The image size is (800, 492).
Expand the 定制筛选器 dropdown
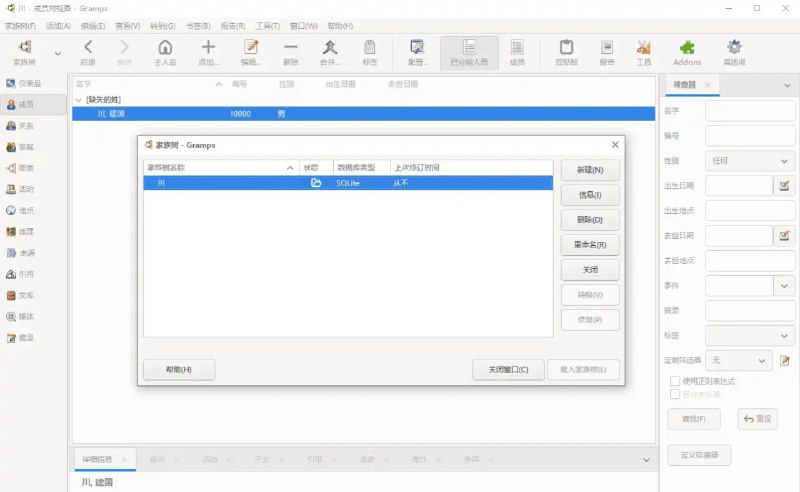tap(739, 360)
